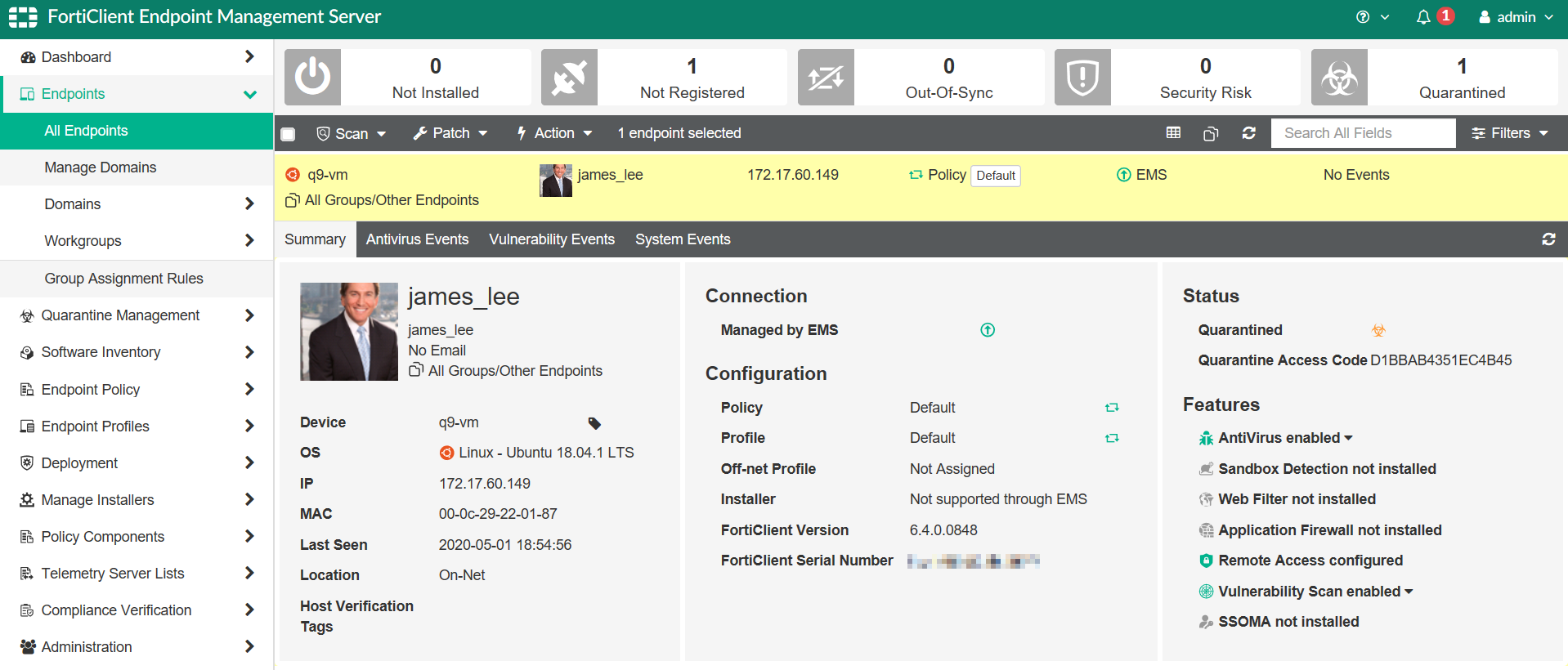The image size is (1568, 670).
Task: Open the System Events tab
Action: [683, 239]
